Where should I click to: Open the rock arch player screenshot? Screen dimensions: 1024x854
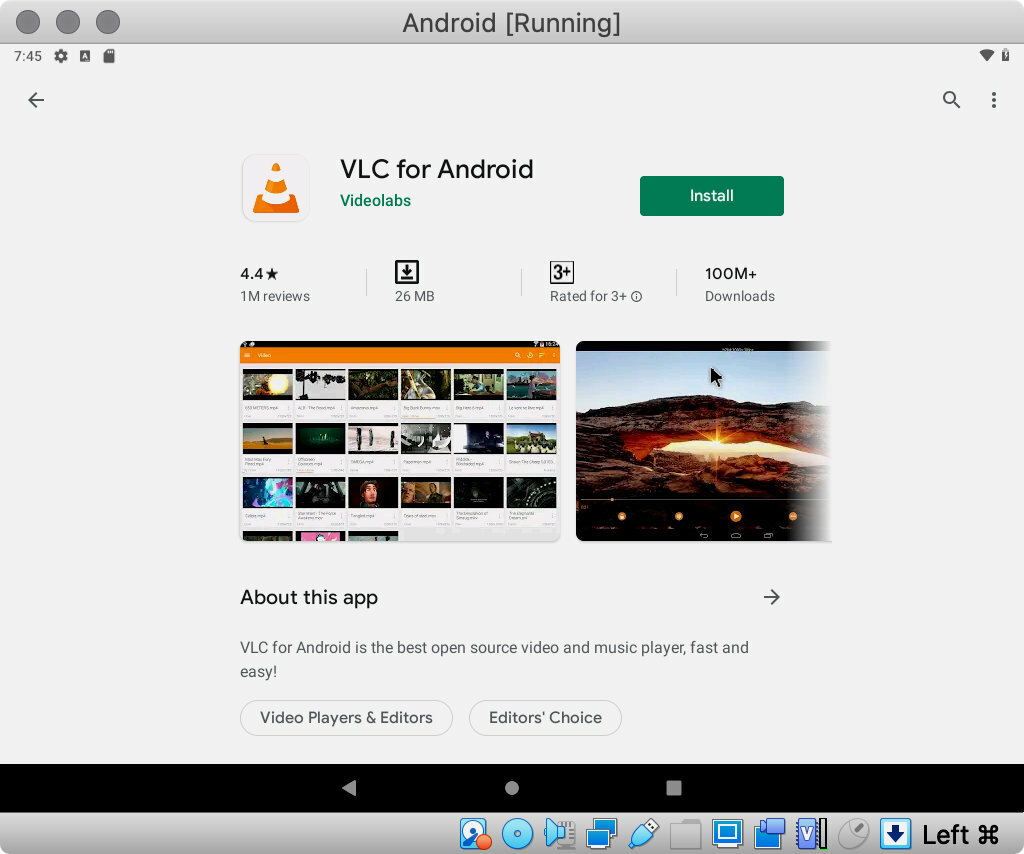[703, 441]
